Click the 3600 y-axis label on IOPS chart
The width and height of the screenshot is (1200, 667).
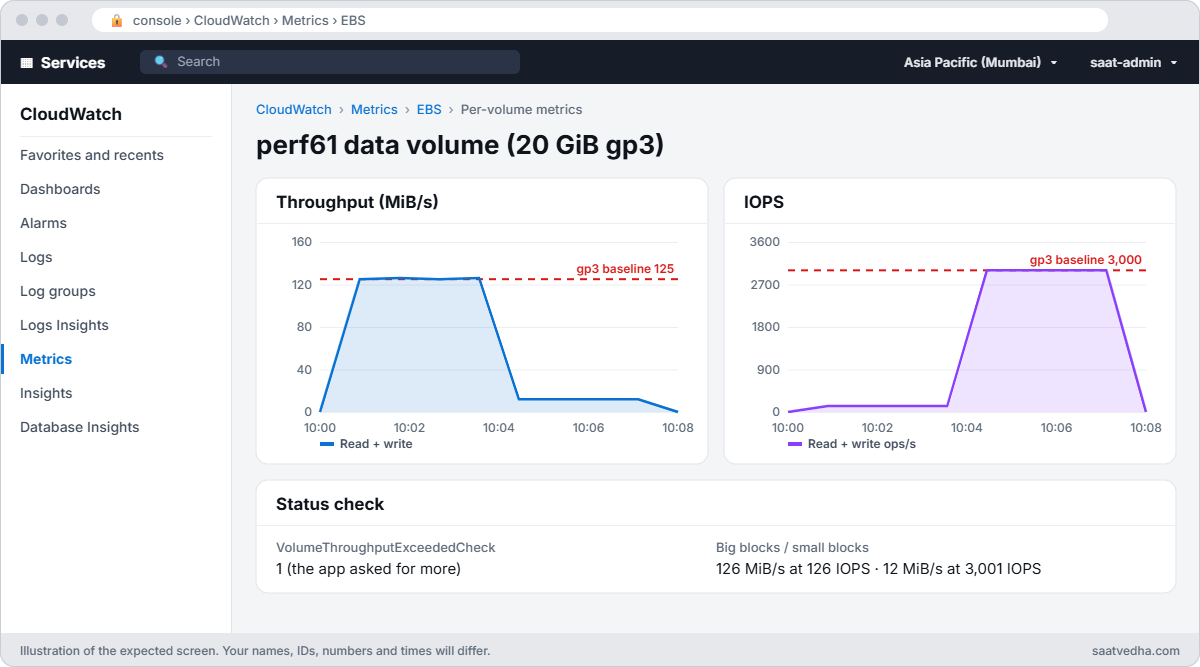pyautogui.click(x=765, y=242)
